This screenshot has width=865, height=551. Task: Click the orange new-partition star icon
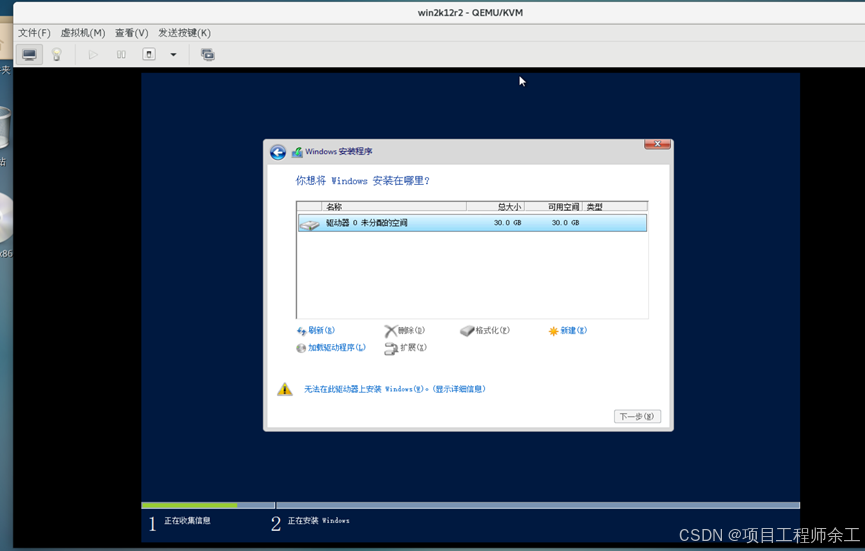tap(553, 331)
